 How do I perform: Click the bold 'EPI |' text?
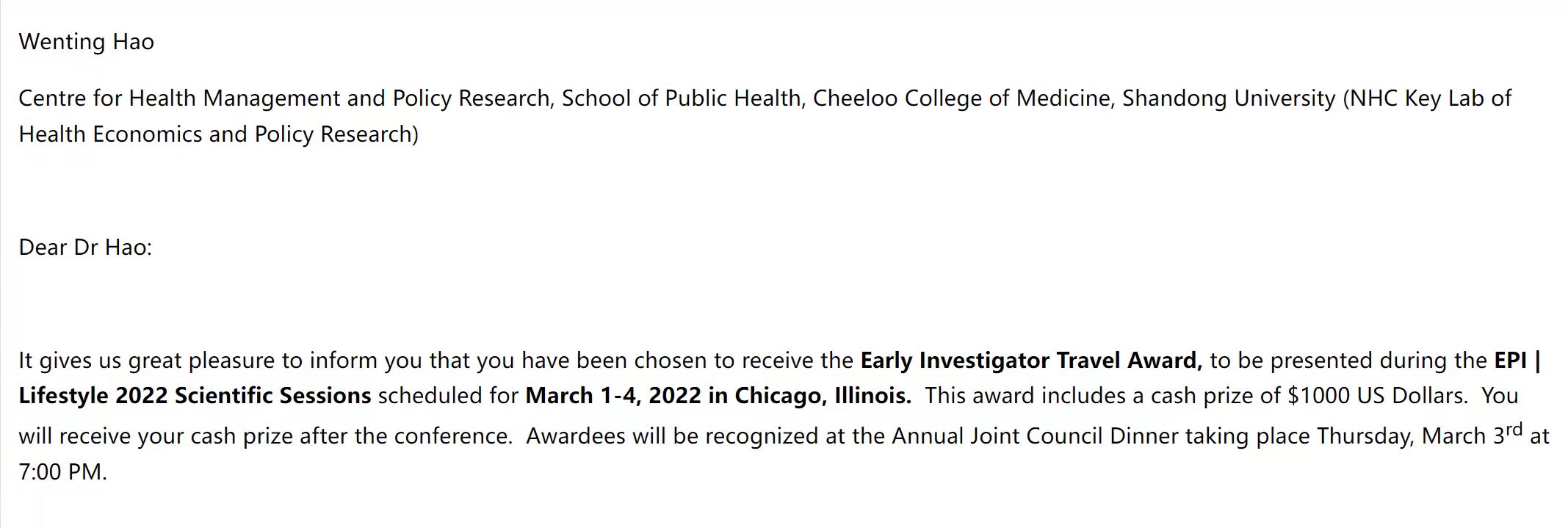pyautogui.click(x=1517, y=361)
